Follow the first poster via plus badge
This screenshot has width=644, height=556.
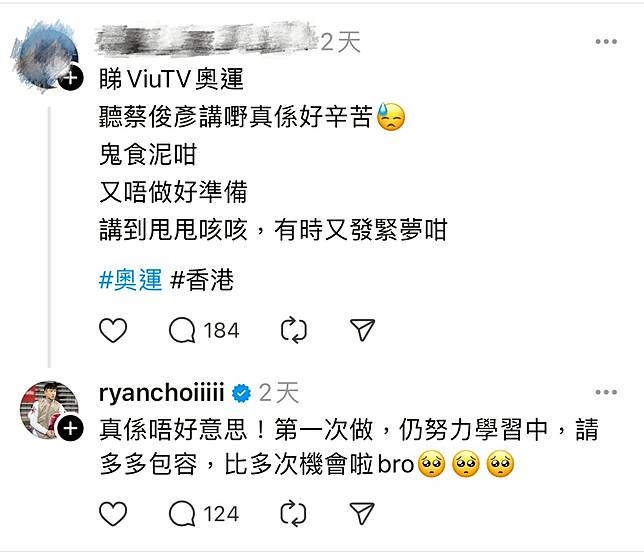click(70, 77)
